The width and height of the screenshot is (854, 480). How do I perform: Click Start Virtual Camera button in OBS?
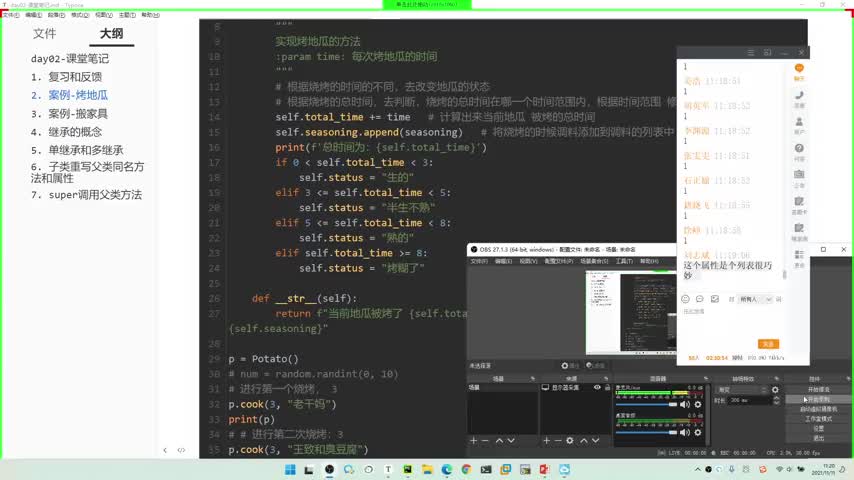(x=818, y=409)
